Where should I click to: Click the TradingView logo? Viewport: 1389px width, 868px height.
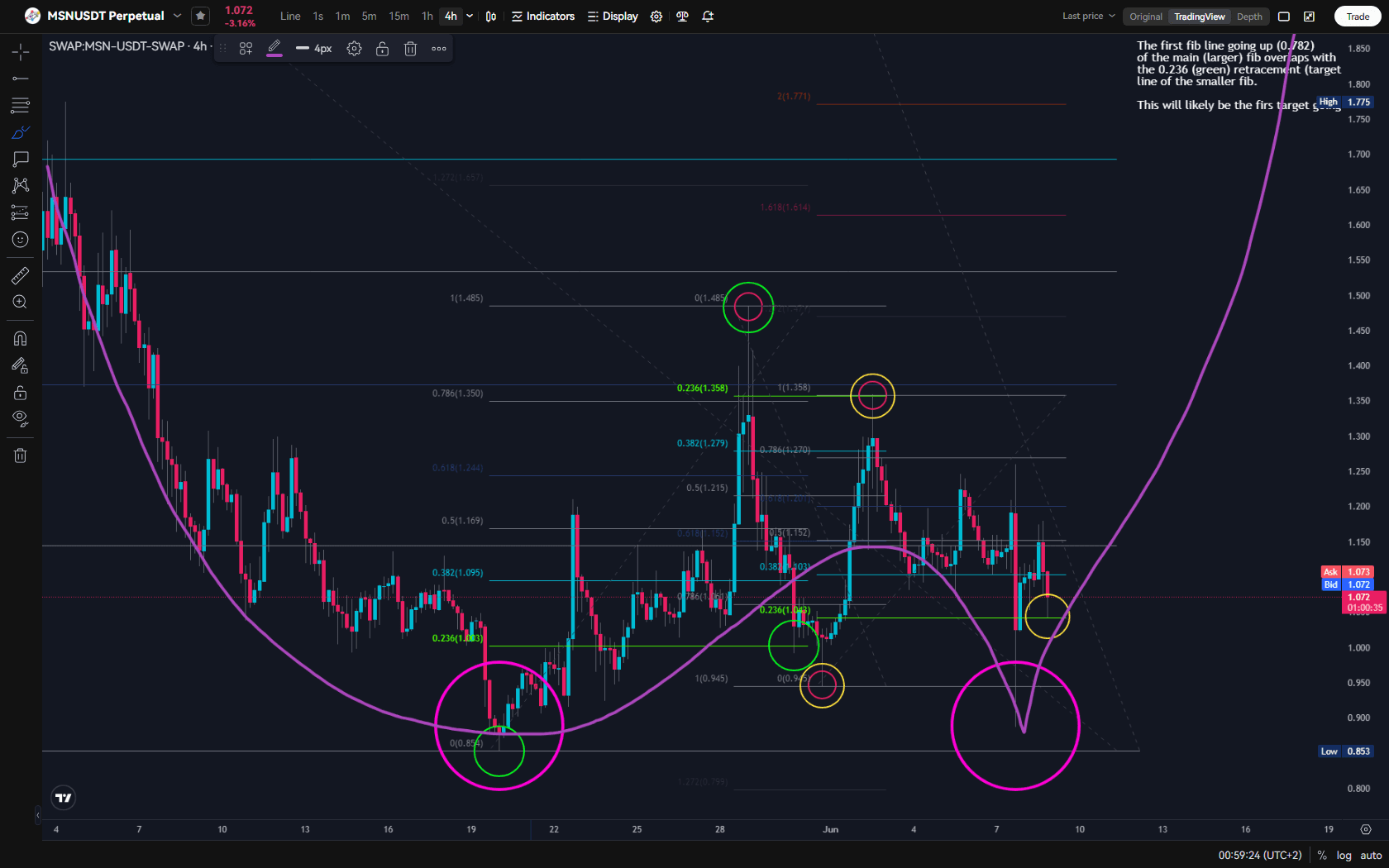pos(64,798)
